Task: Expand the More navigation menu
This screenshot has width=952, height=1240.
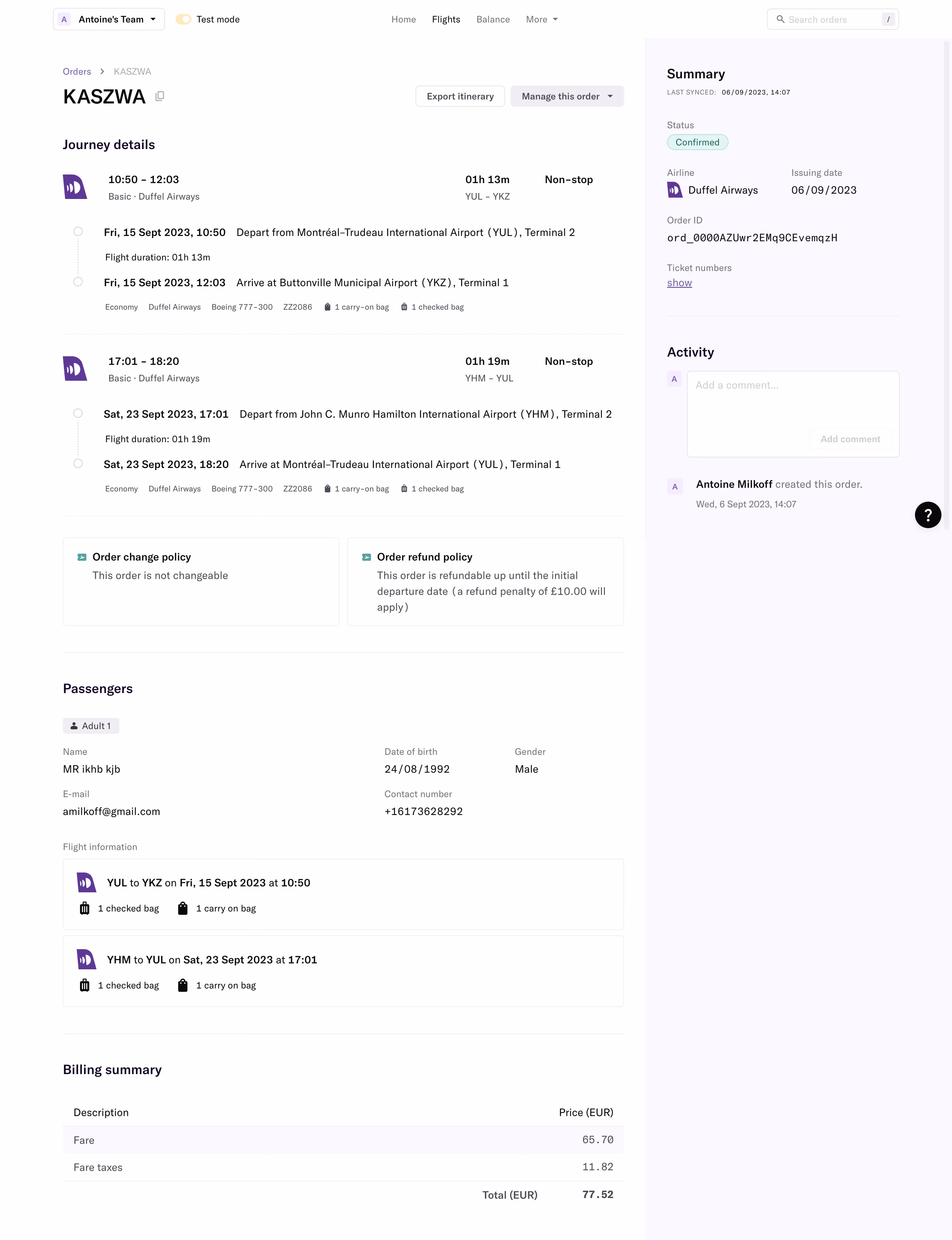Action: pos(542,19)
